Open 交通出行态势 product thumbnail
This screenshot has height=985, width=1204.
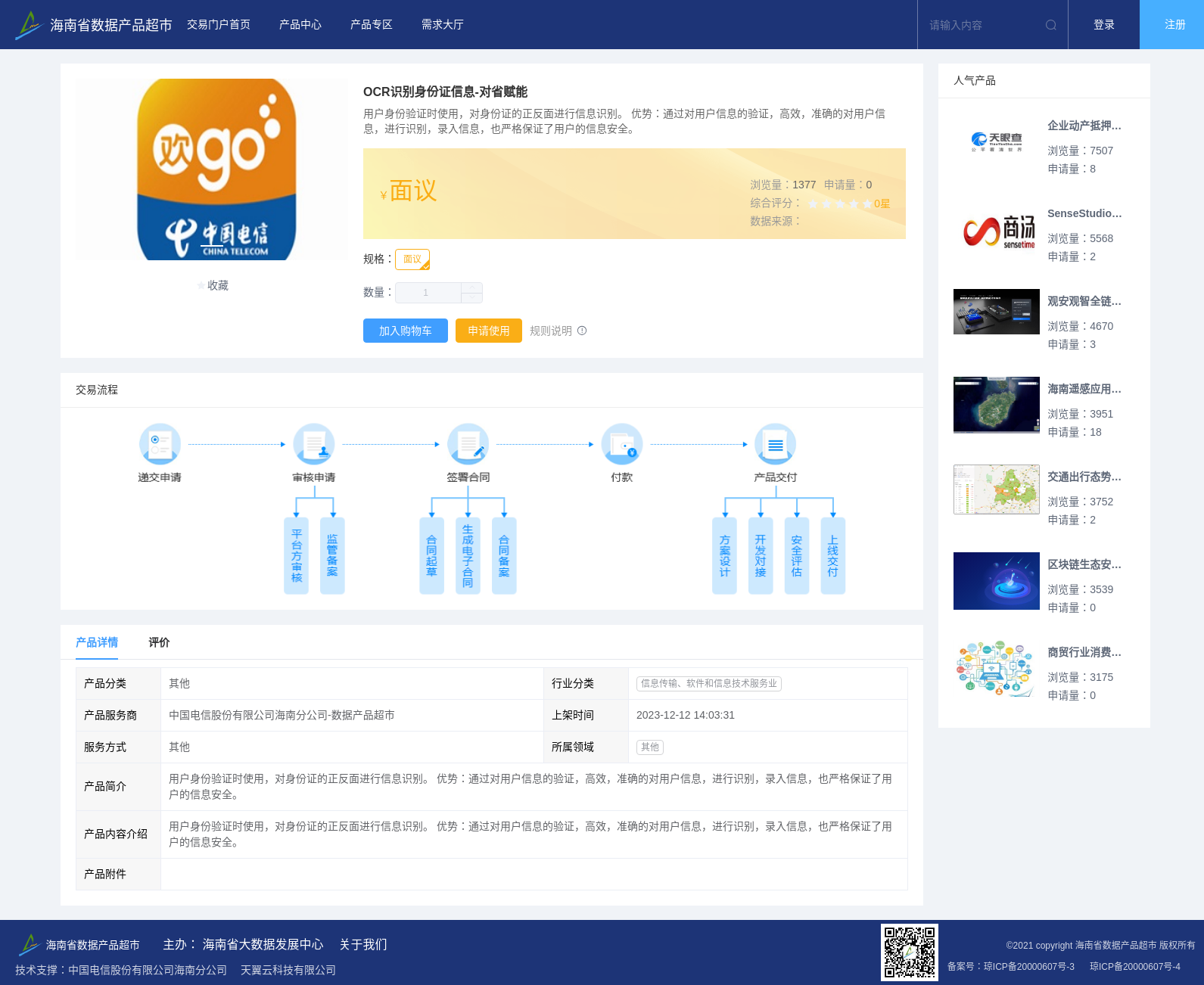[997, 489]
